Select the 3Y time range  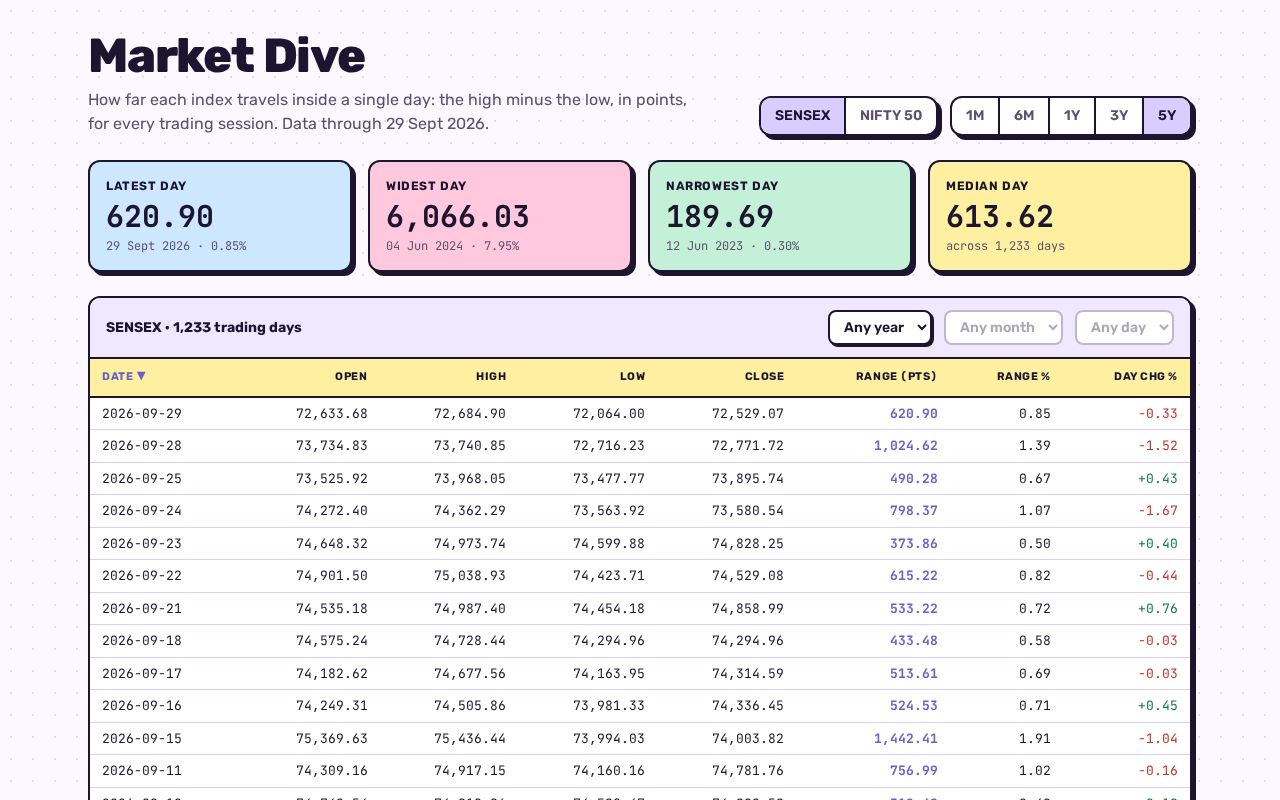1119,115
